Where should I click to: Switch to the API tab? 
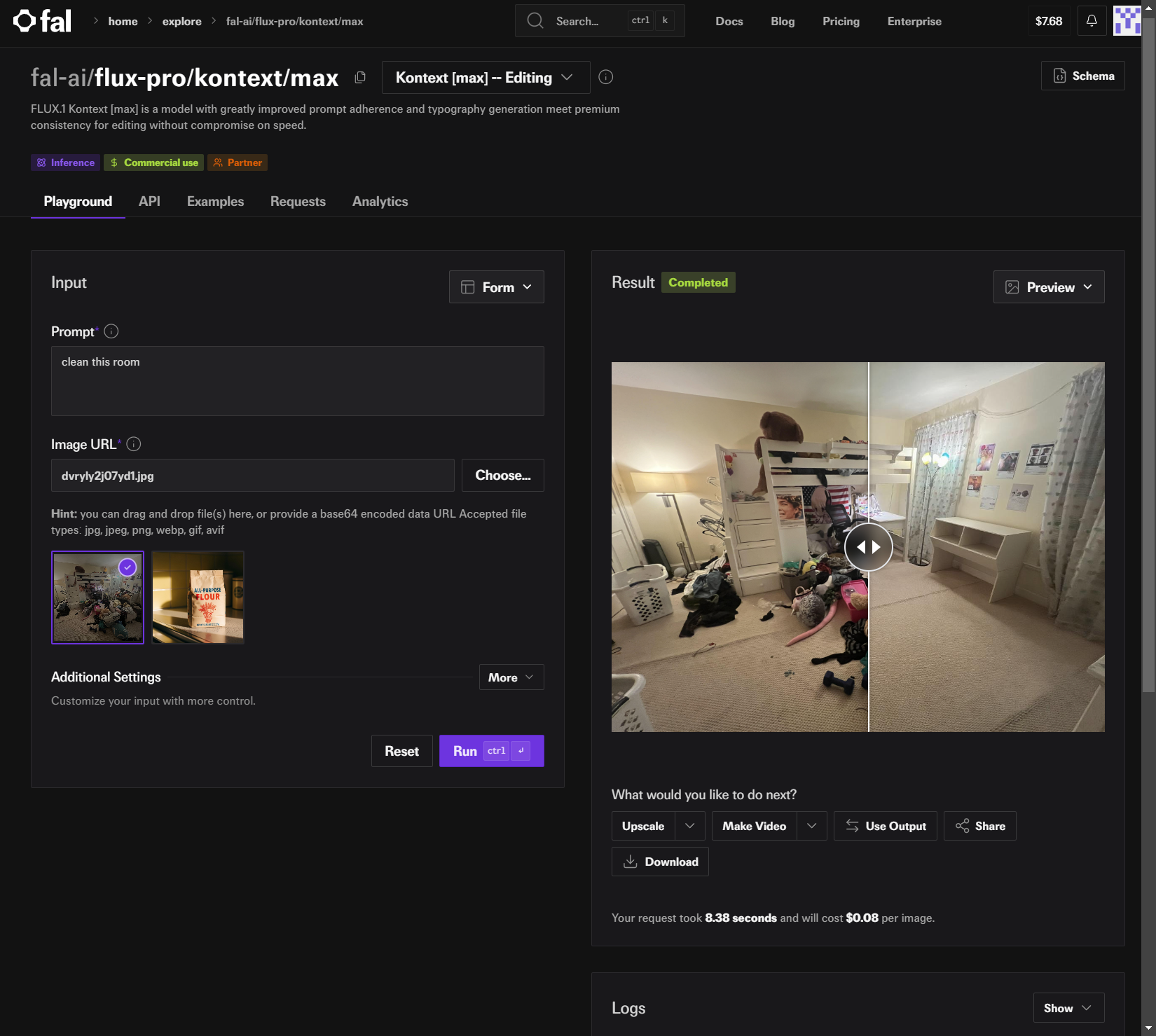(149, 202)
